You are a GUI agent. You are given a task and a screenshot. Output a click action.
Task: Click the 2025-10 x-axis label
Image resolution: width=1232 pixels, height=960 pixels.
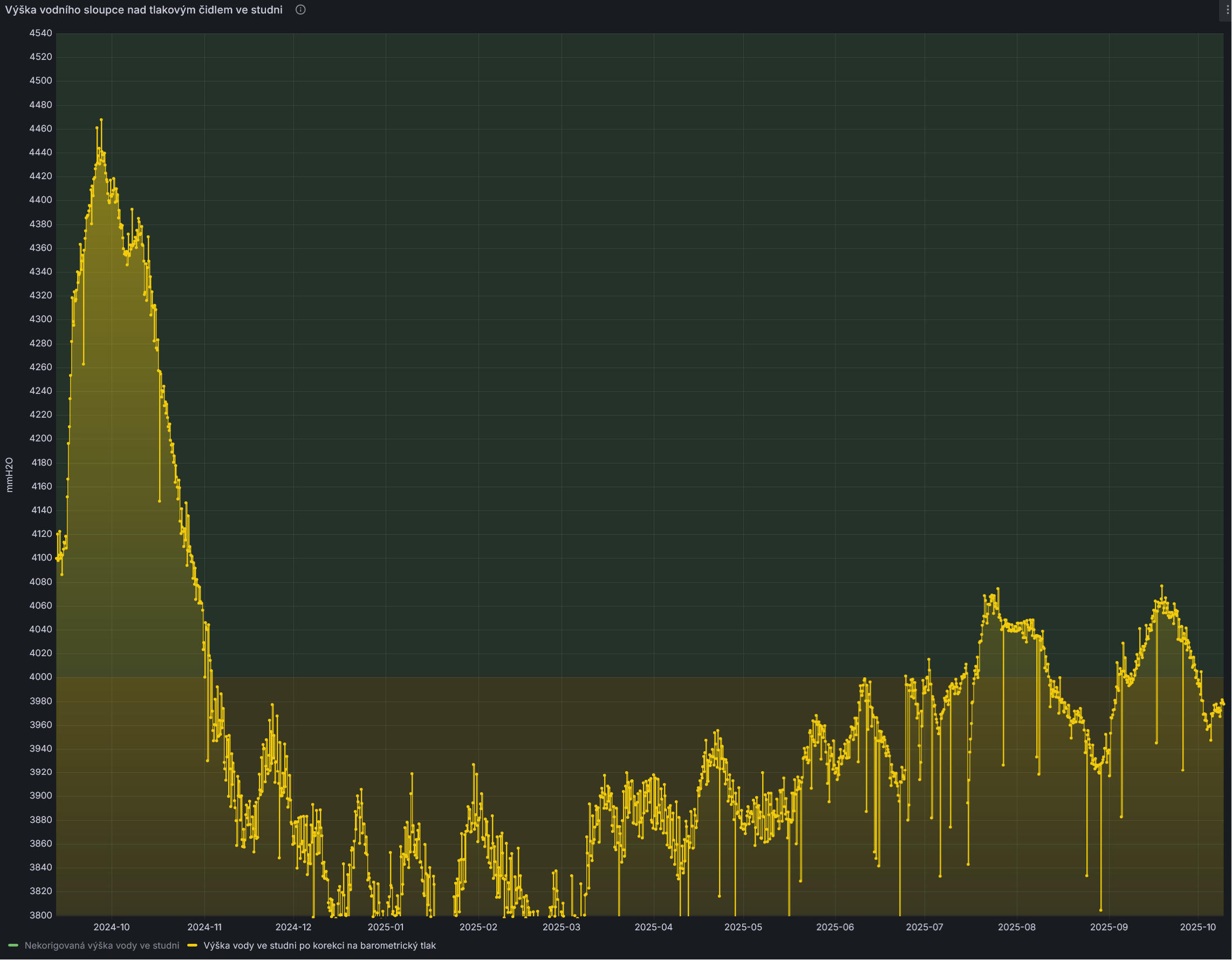click(1197, 927)
